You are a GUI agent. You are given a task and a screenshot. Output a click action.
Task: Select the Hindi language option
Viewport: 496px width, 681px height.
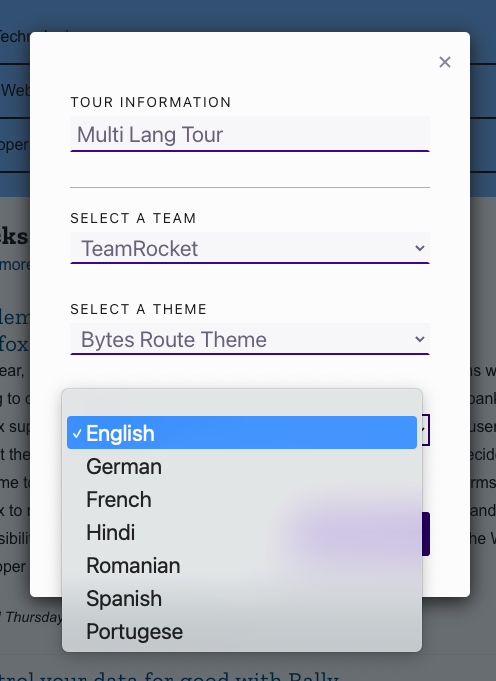(242, 532)
